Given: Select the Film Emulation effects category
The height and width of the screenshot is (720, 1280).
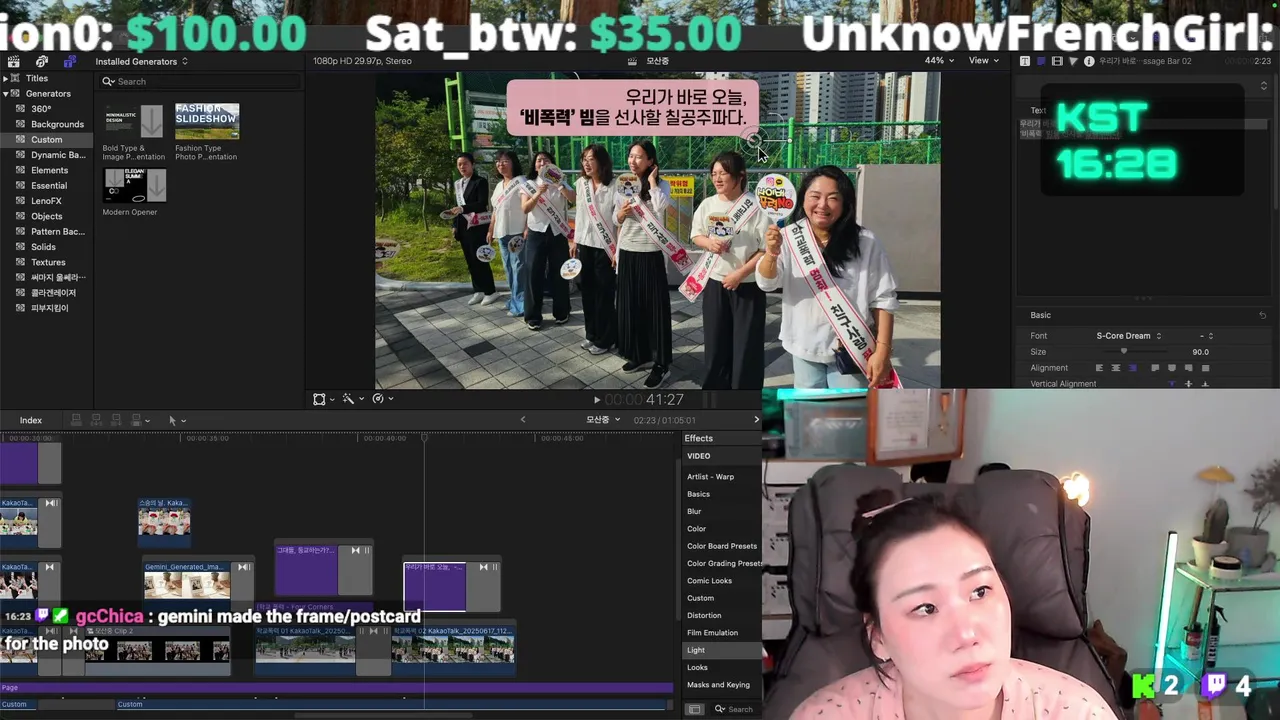Looking at the screenshot, I should [x=712, y=633].
